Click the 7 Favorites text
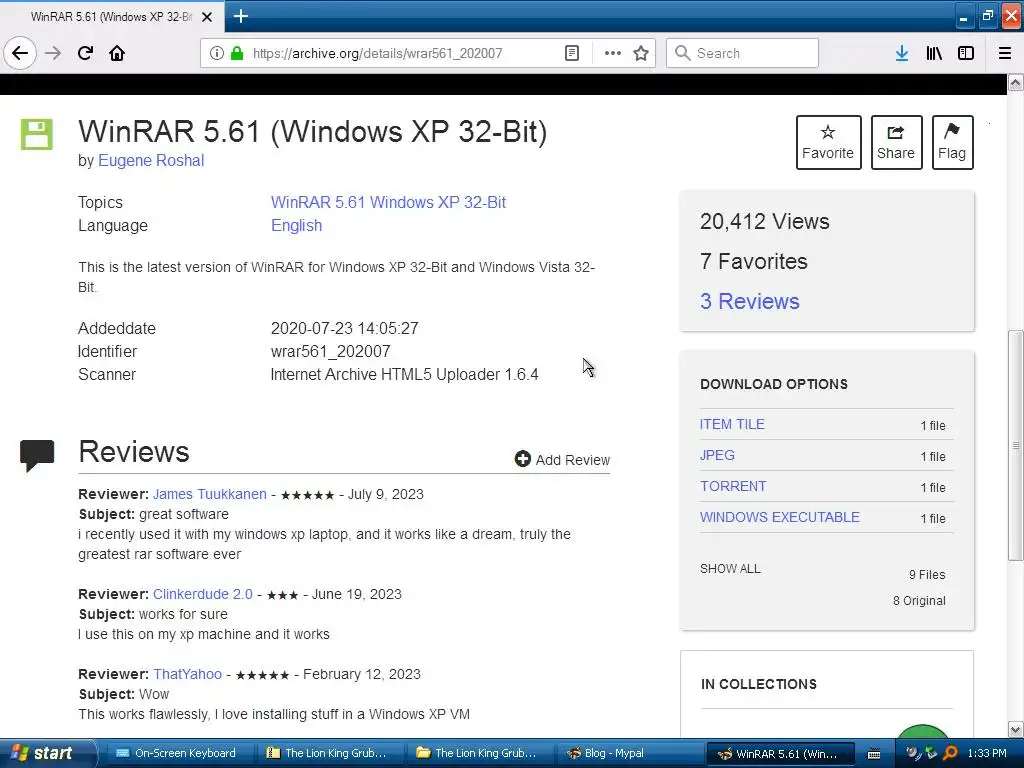Image resolution: width=1024 pixels, height=768 pixels. click(x=754, y=261)
